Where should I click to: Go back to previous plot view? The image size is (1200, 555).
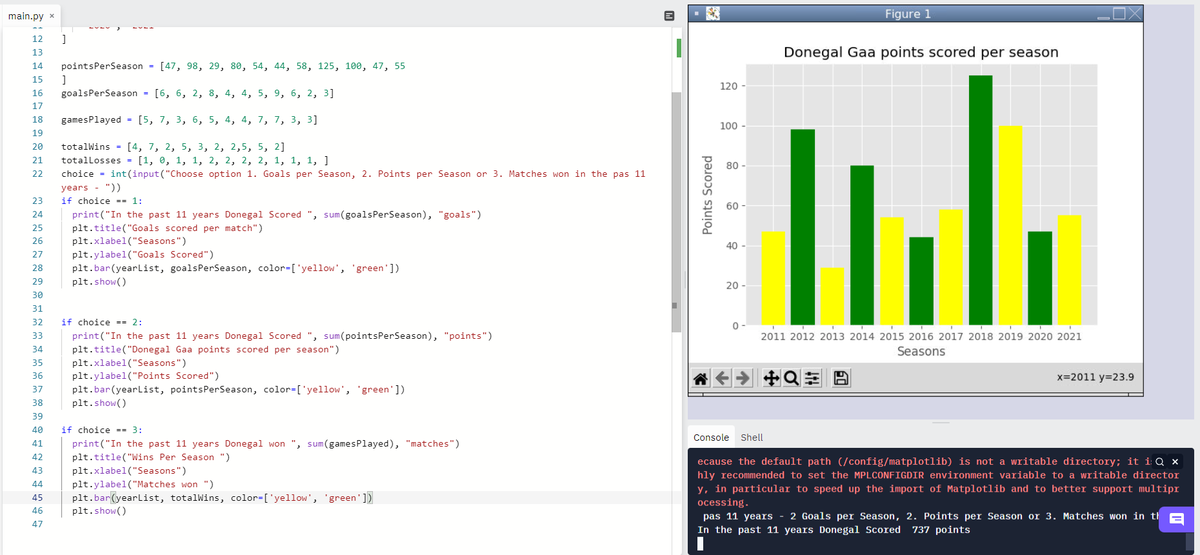click(x=722, y=378)
